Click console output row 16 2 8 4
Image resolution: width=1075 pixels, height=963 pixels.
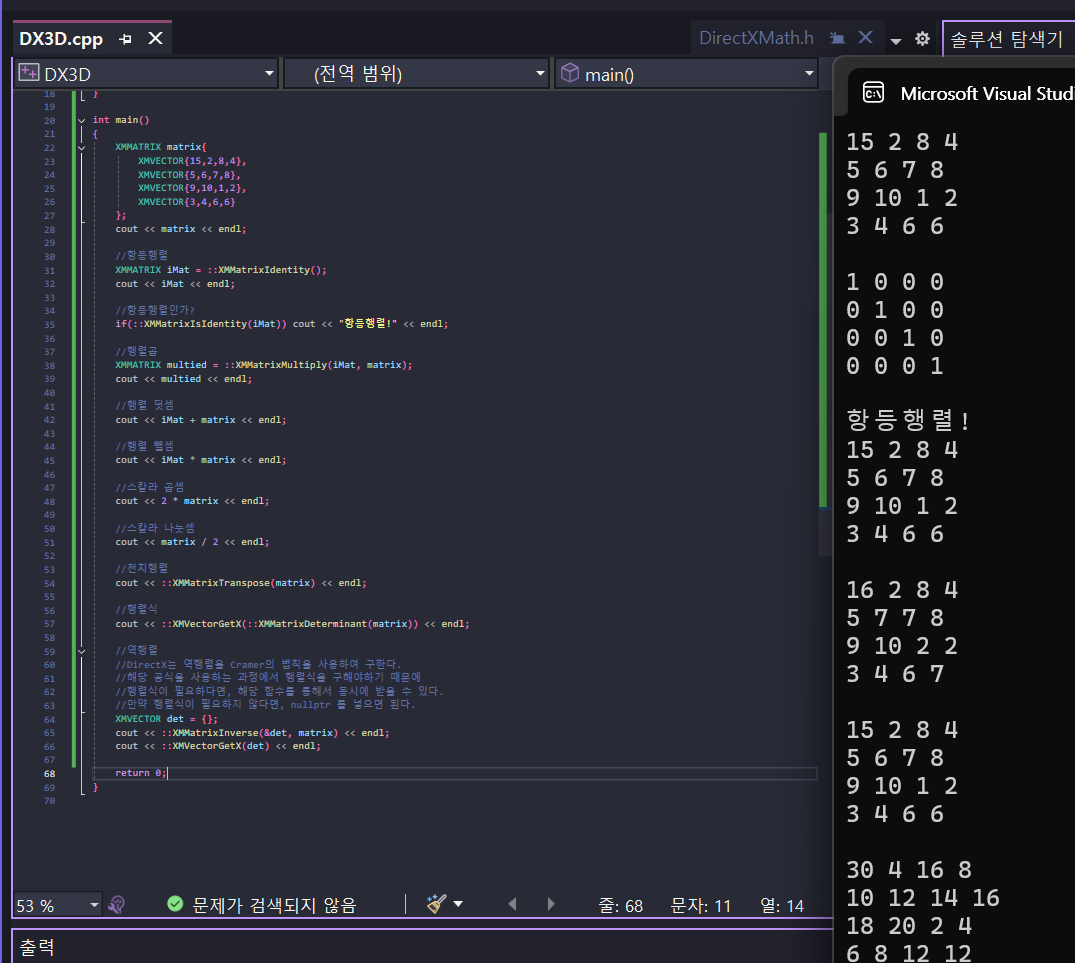[902, 589]
